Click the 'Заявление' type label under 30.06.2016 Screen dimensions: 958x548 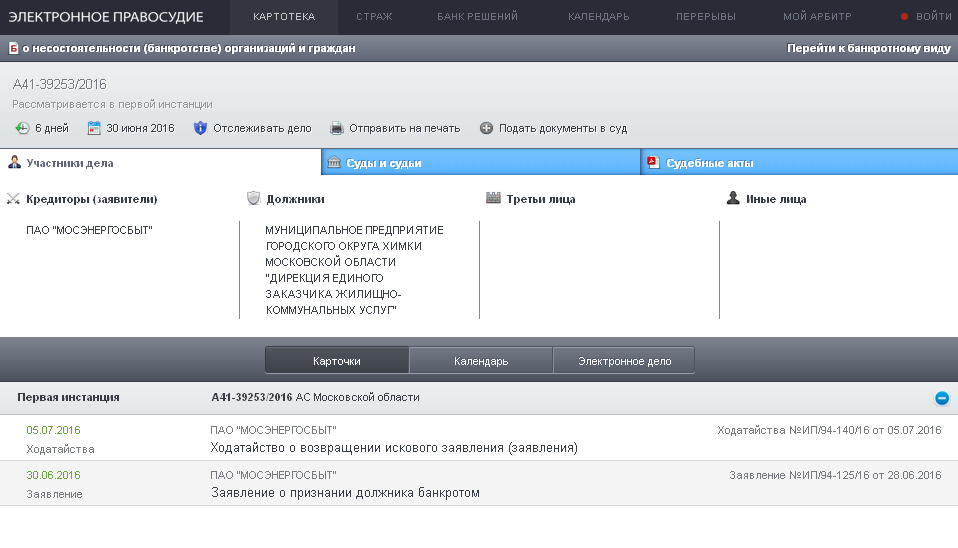(x=54, y=494)
